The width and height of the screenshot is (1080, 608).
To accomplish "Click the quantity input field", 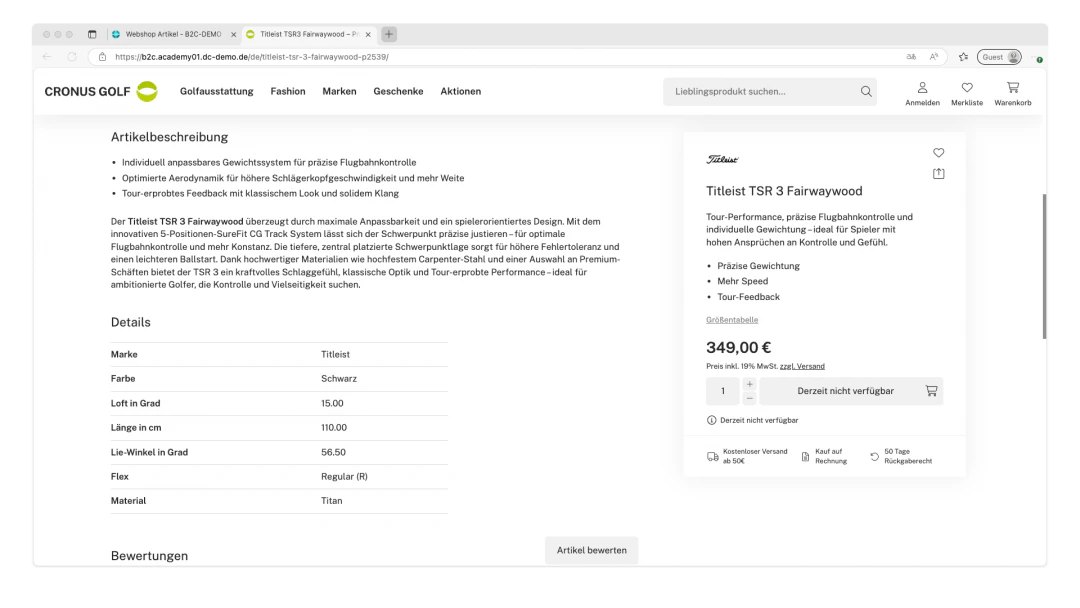I will (x=723, y=391).
